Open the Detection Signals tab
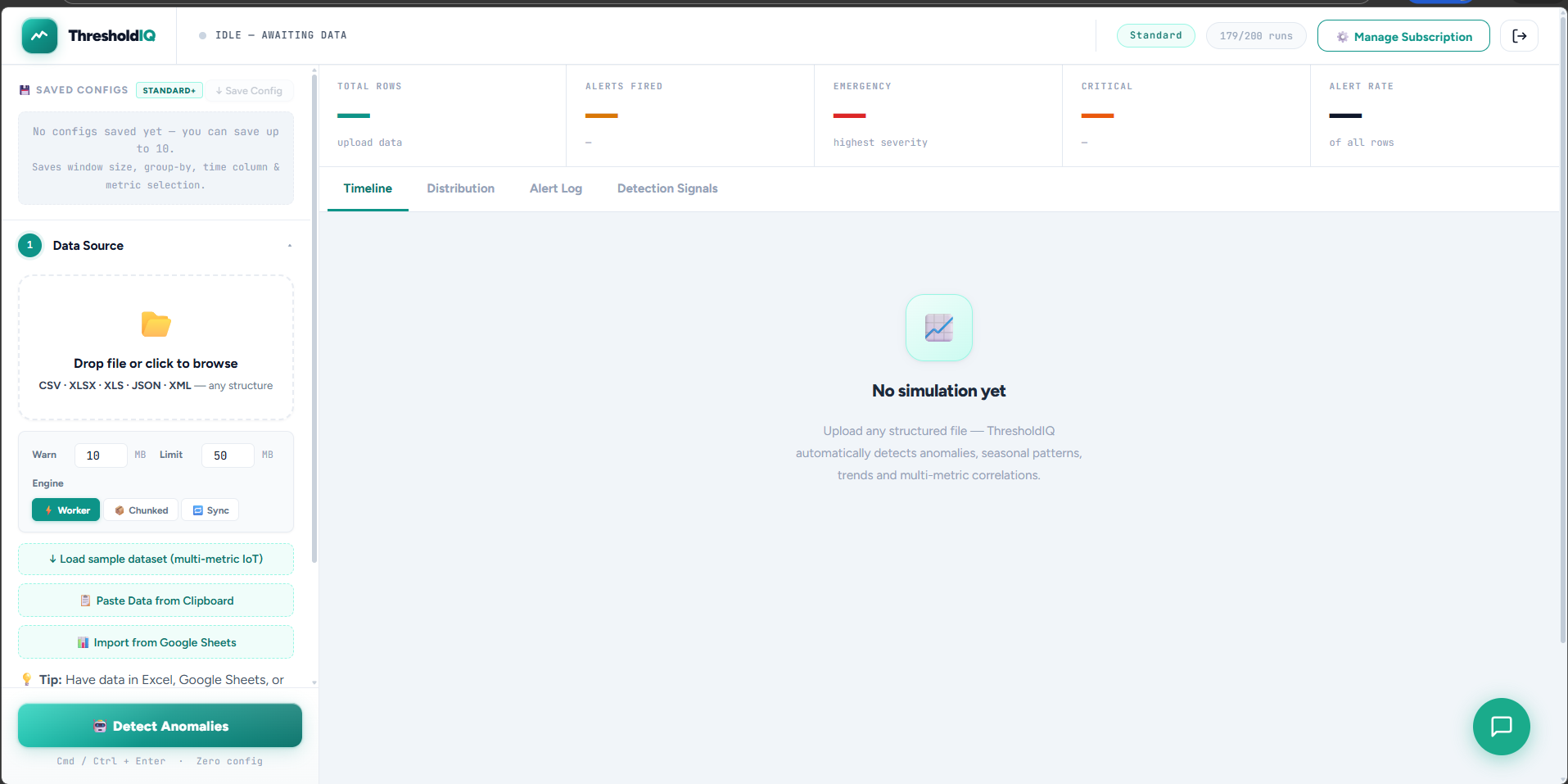The height and width of the screenshot is (784, 1568). tap(667, 188)
